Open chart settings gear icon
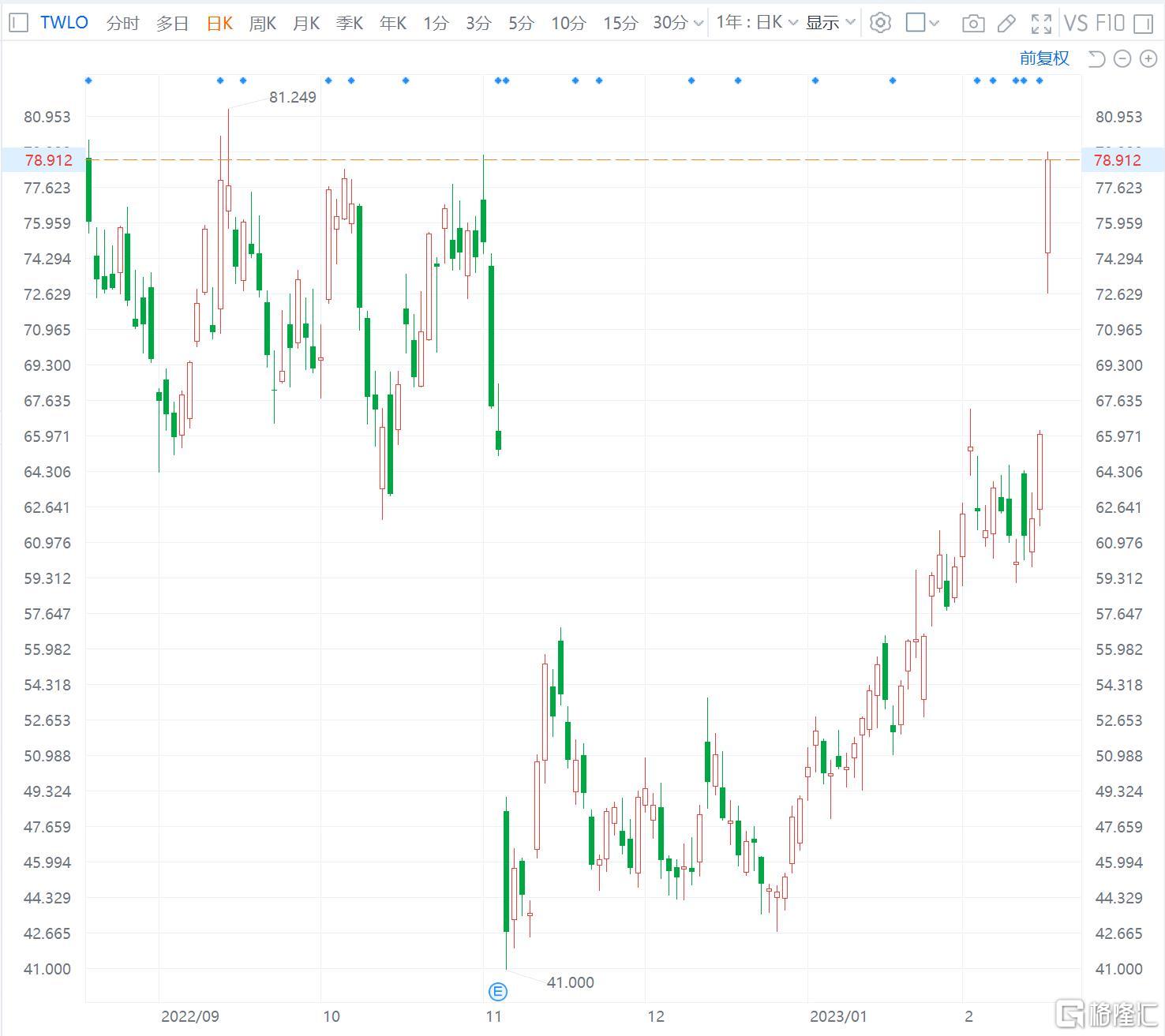The height and width of the screenshot is (1036, 1165). click(880, 23)
